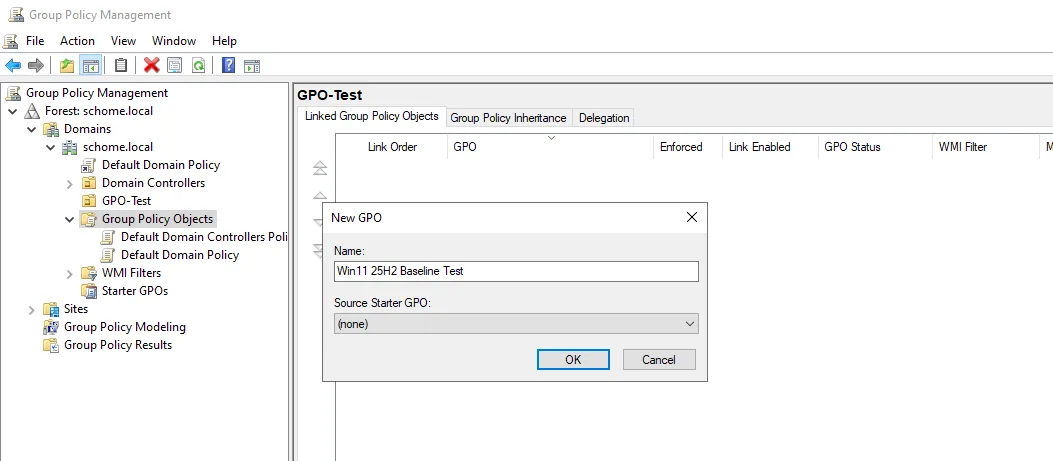Select the GPO-Test OU in tree
The width and height of the screenshot is (1053, 461).
(126, 201)
